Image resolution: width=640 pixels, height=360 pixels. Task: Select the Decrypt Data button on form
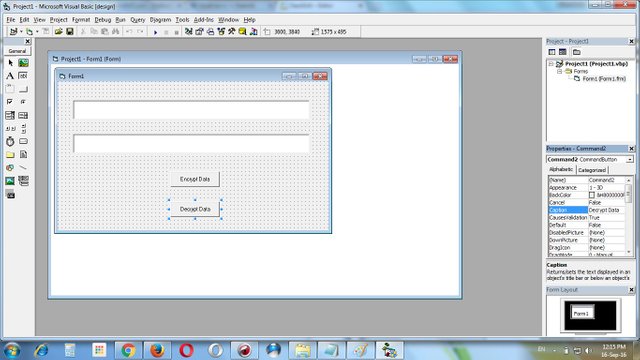click(x=195, y=209)
